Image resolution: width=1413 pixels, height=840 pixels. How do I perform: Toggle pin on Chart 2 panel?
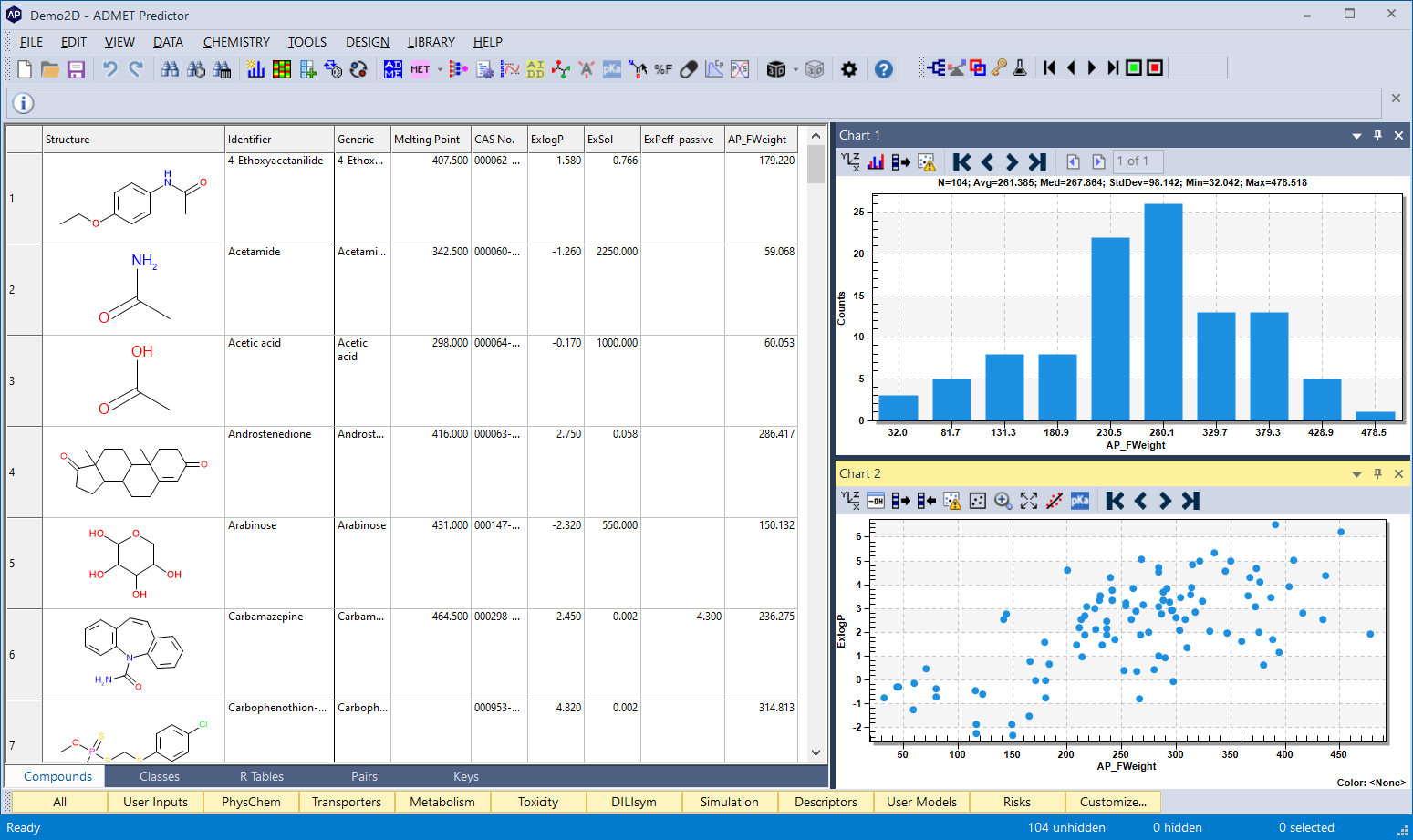tap(1377, 473)
